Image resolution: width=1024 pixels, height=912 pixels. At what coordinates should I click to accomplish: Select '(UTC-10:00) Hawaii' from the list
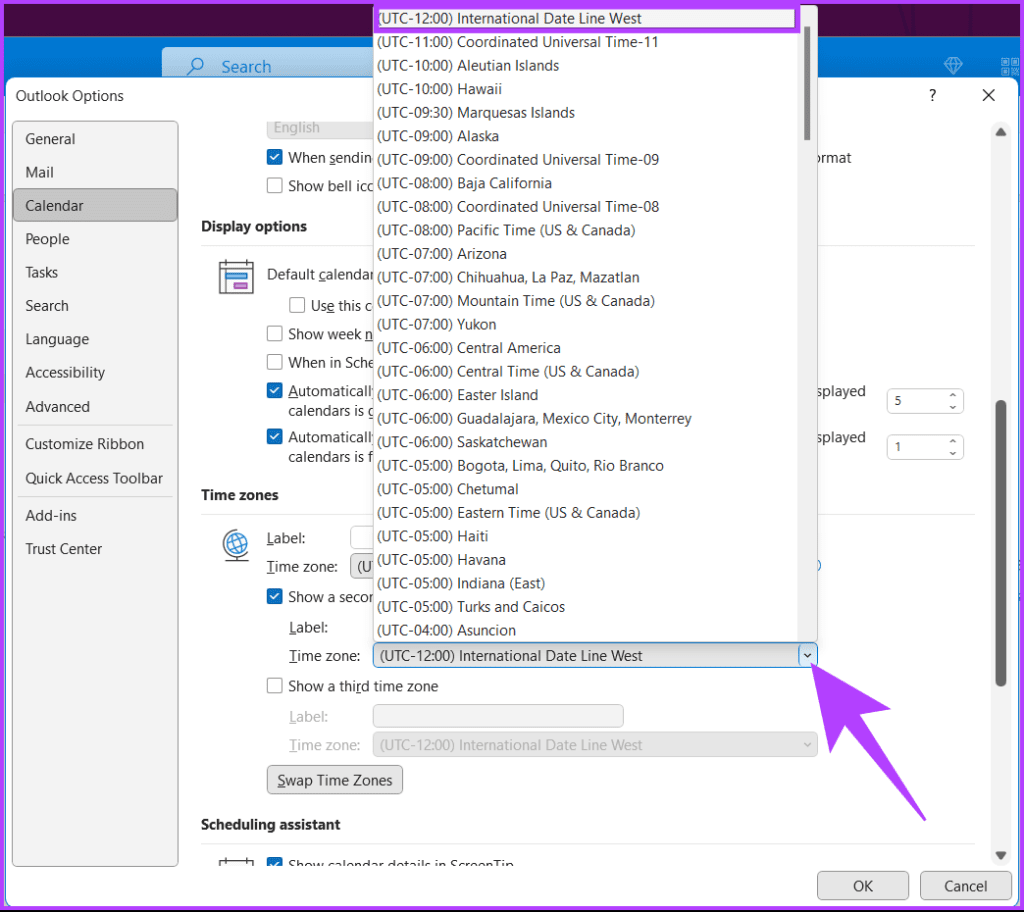pos(586,89)
